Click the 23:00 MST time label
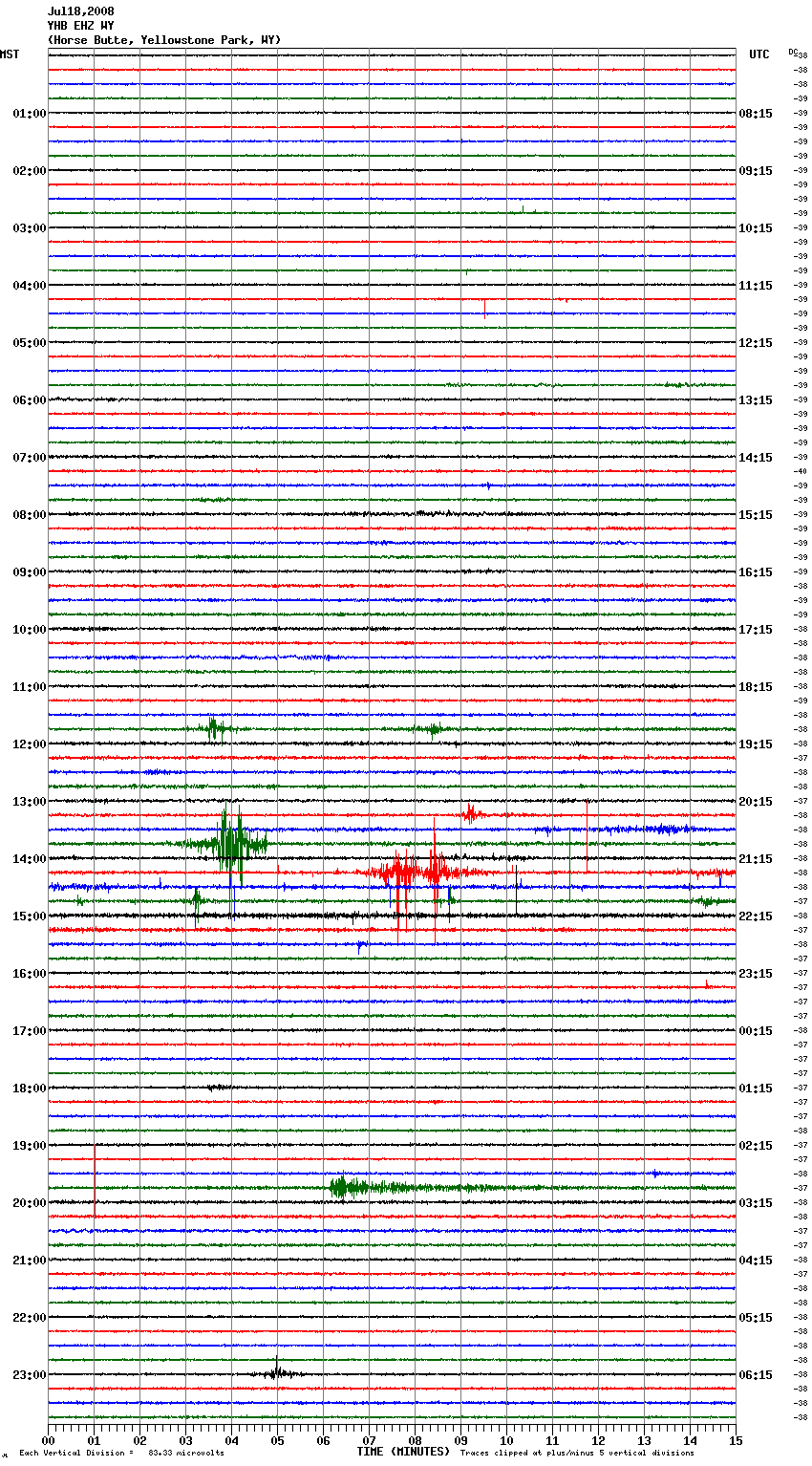This screenshot has width=812, height=1466. (29, 1375)
